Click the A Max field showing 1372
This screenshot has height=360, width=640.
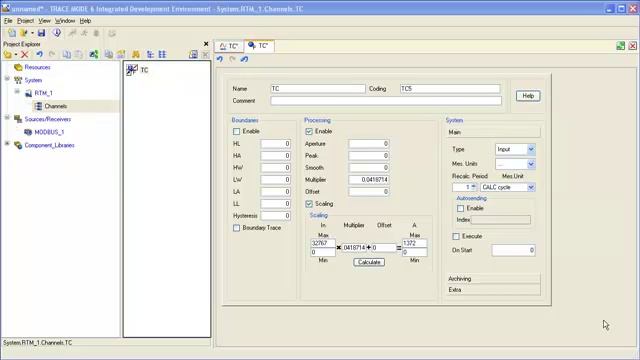tap(415, 243)
